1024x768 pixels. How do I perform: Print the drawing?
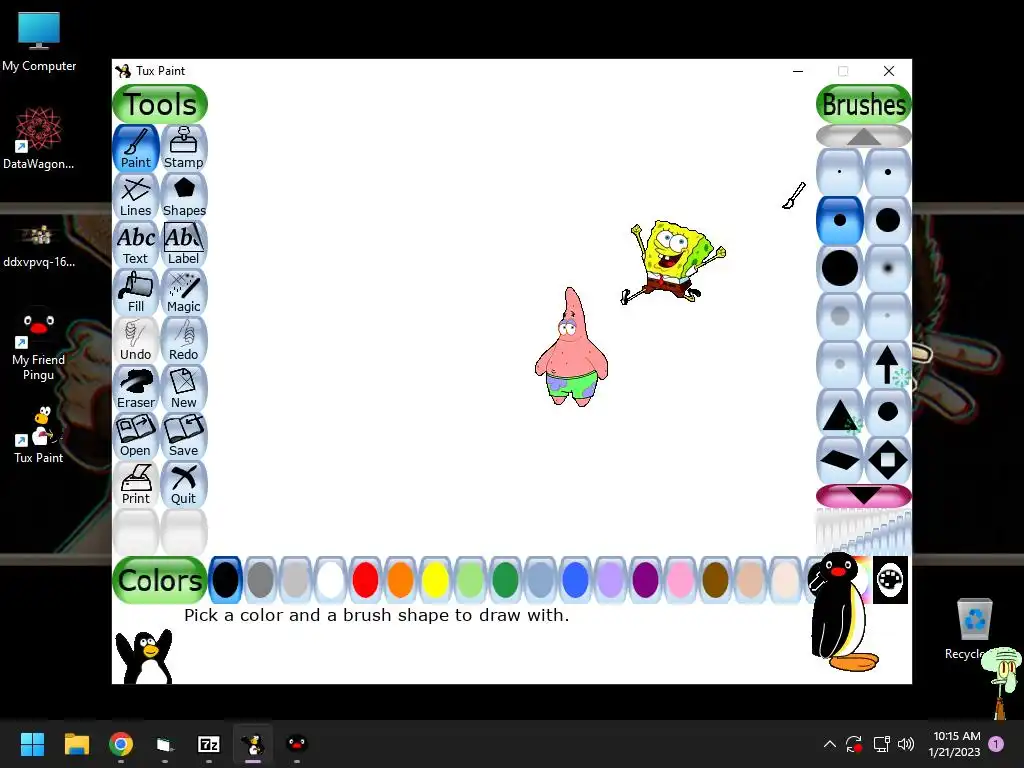[136, 484]
